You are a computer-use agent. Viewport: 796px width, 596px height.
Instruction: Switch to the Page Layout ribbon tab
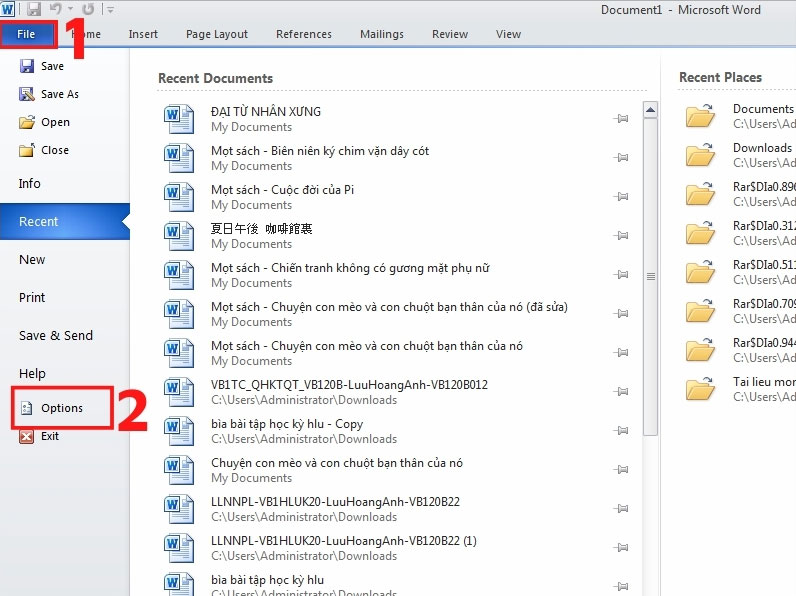(217, 34)
